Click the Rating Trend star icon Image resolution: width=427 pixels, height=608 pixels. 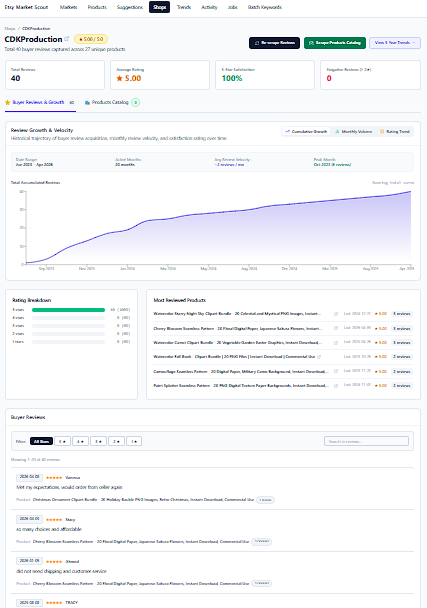point(382,131)
